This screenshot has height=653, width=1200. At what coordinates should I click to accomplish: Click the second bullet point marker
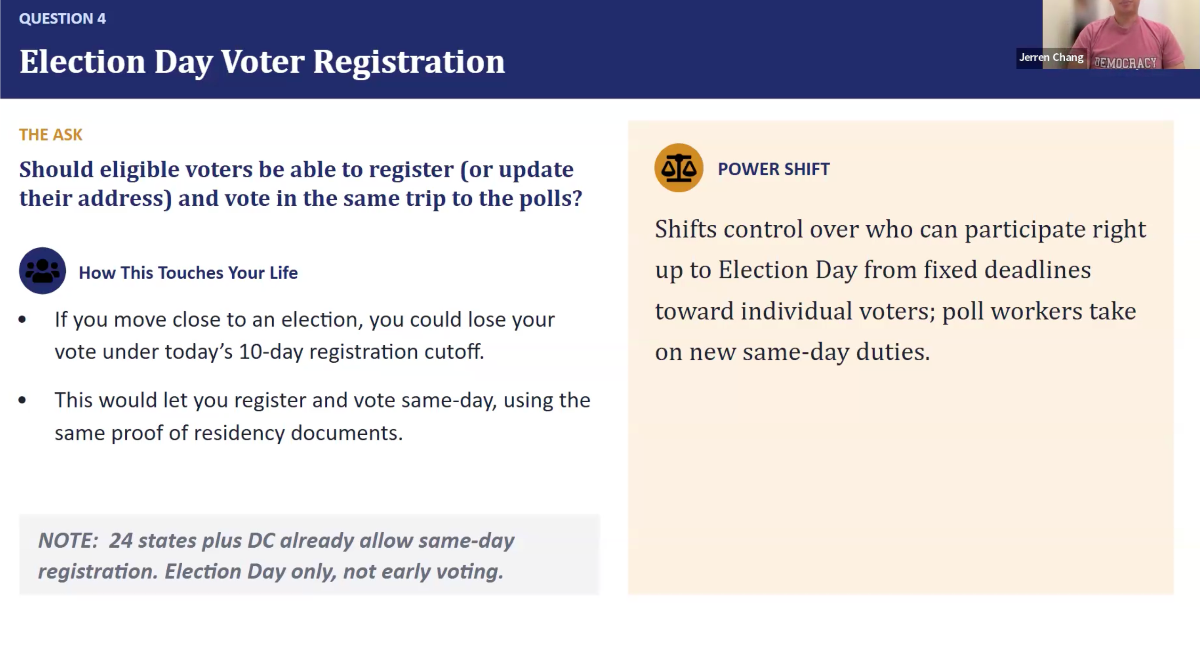[23, 401]
